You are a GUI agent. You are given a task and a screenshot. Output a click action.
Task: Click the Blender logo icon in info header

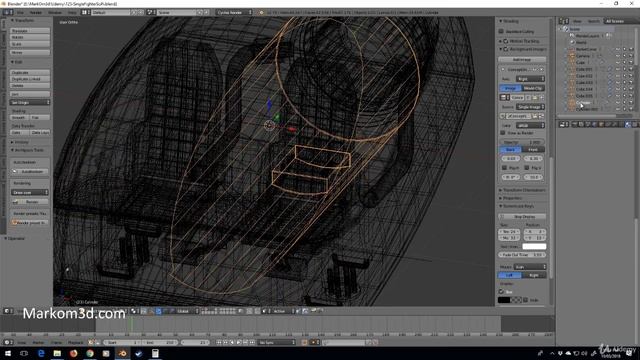click(x=261, y=13)
